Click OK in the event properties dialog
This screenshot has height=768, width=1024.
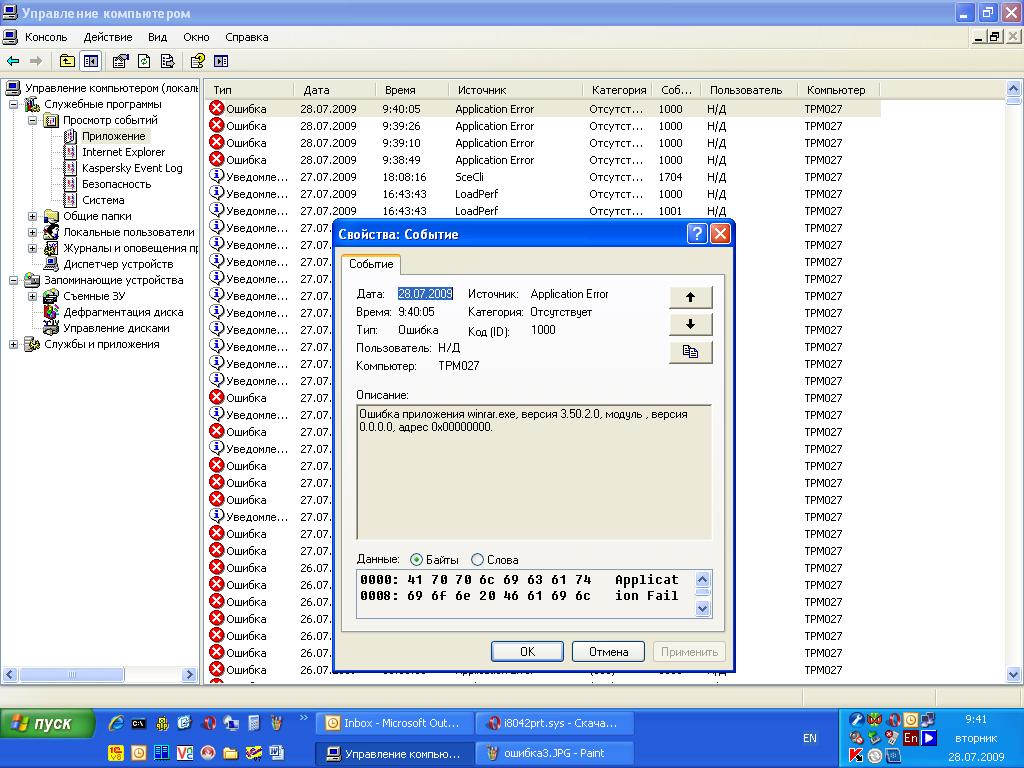click(527, 652)
